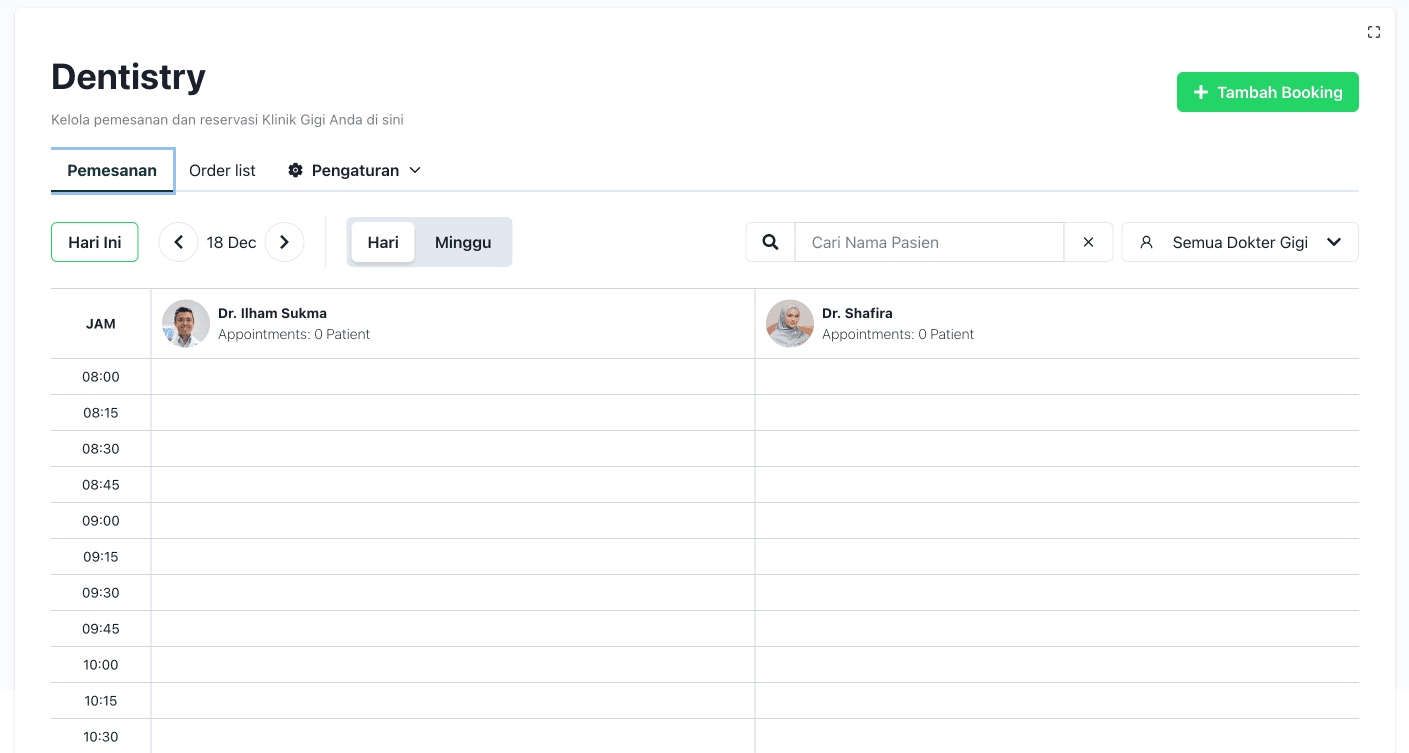1409x753 pixels.
Task: Click inside the Cari Nama Pasien field
Action: coord(929,242)
